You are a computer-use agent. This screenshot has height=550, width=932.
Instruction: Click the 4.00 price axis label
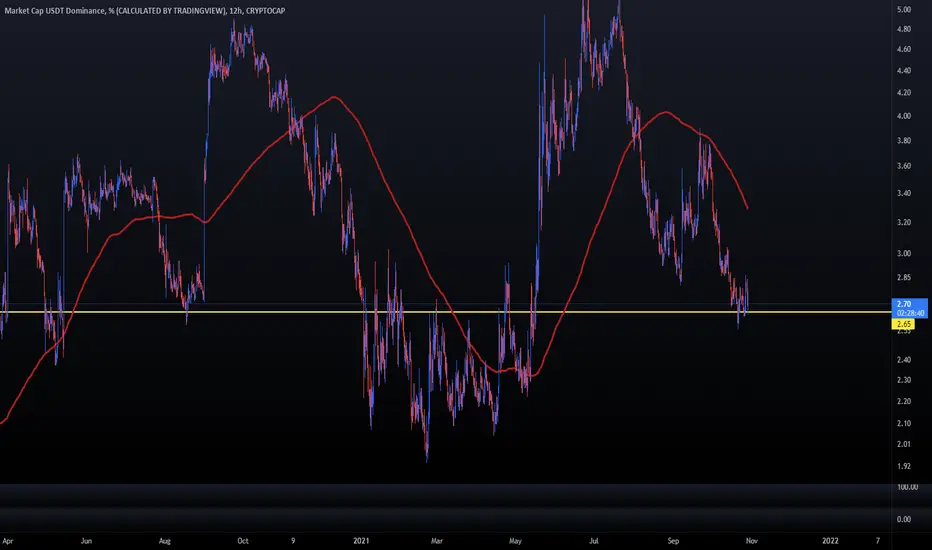coord(903,116)
